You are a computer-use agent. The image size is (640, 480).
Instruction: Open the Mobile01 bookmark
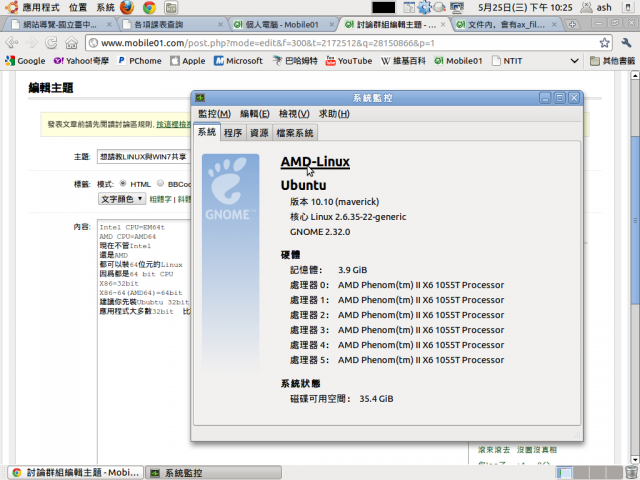(458, 61)
